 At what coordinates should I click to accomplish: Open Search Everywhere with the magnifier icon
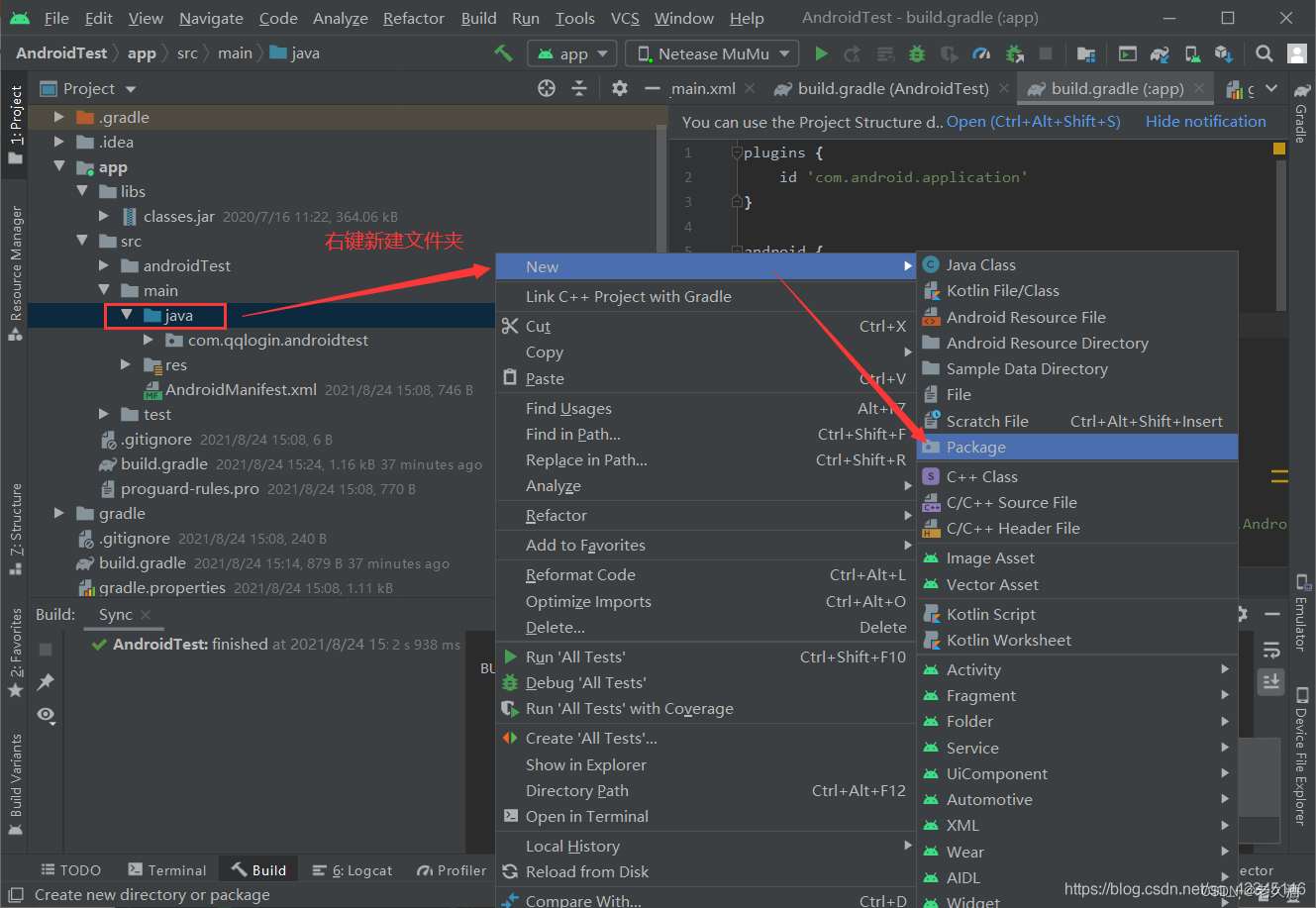pos(1265,52)
